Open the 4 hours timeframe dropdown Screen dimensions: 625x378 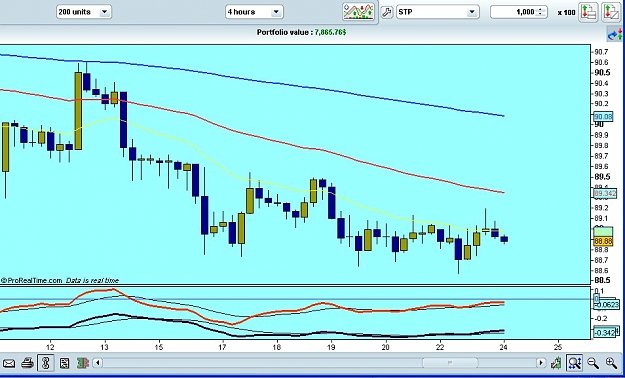[254, 12]
